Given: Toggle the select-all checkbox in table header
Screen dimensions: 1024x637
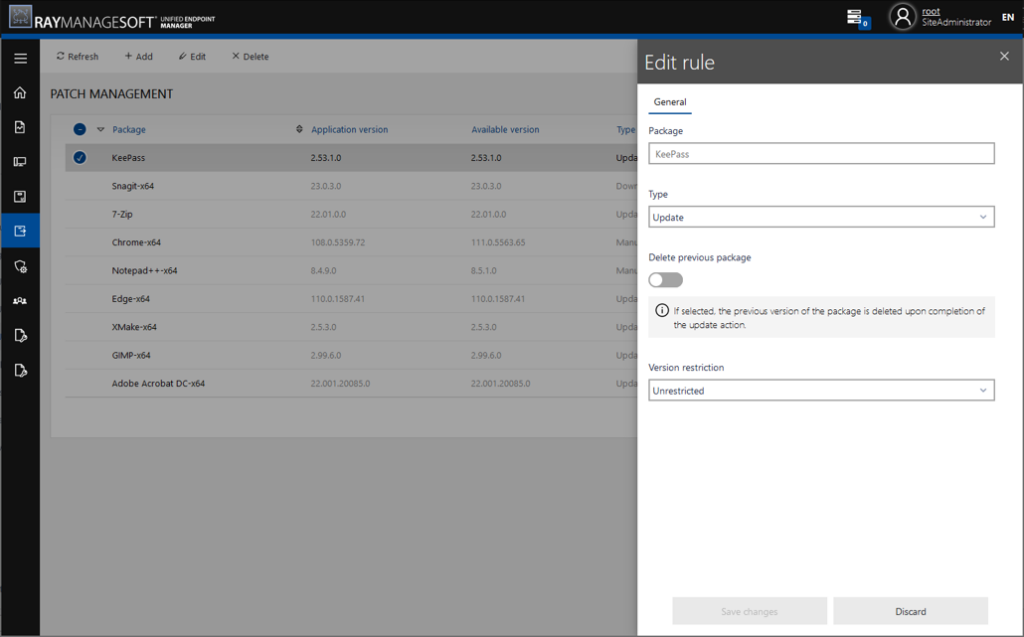Looking at the screenshot, I should coord(80,129).
